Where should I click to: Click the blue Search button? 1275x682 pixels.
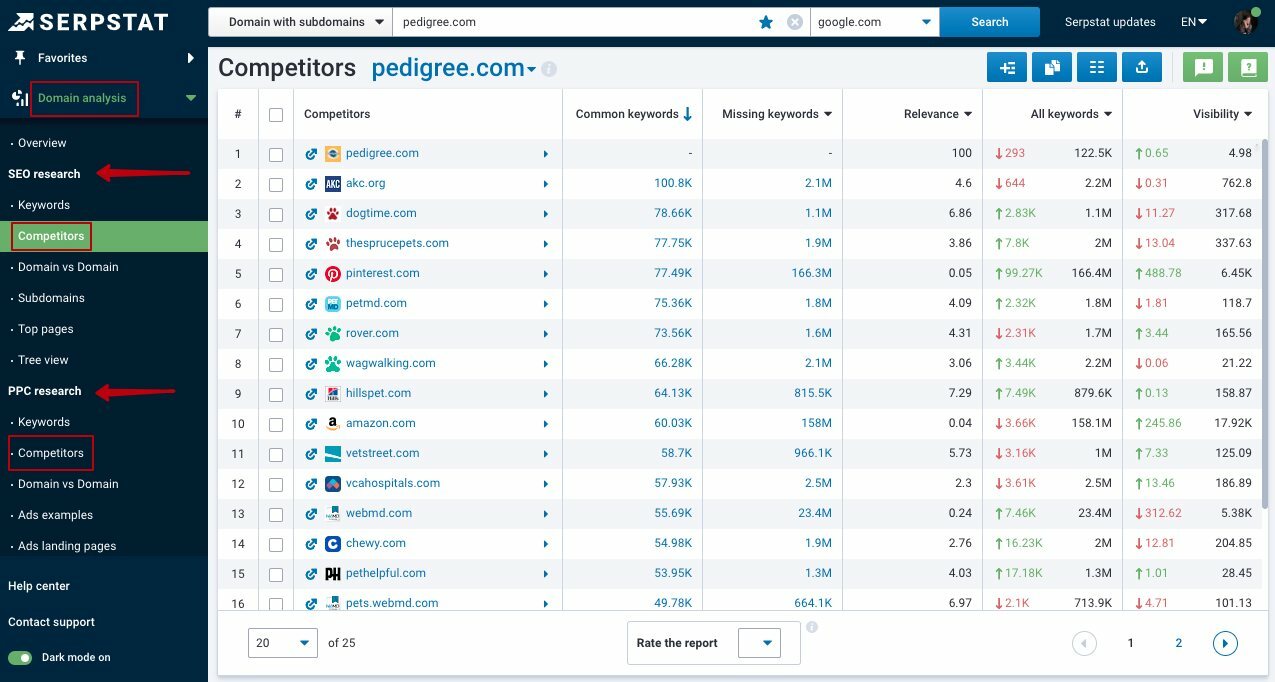coord(990,22)
